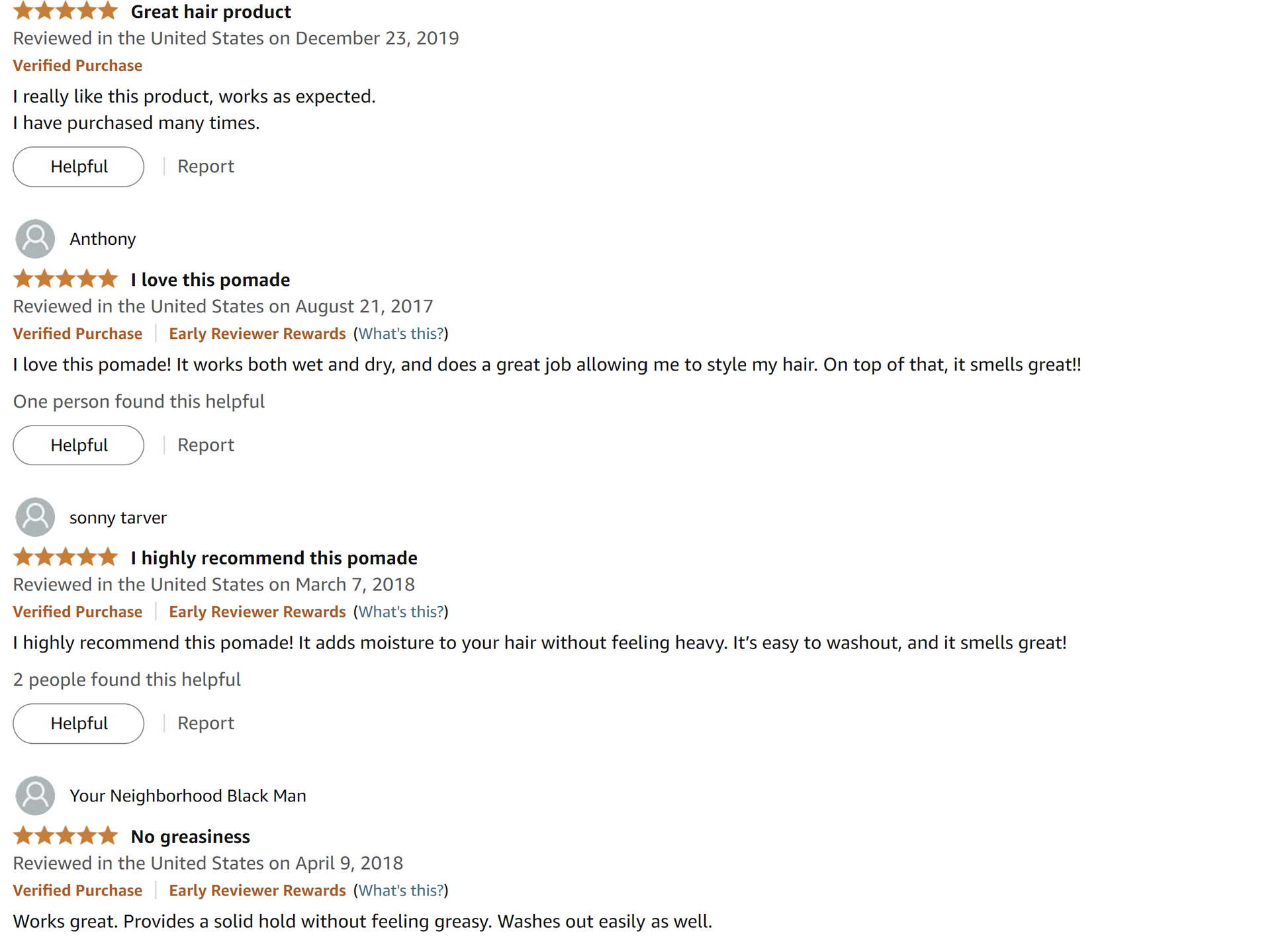1288x945 pixels.
Task: Open the "No greasiness" review title
Action: click(x=190, y=836)
